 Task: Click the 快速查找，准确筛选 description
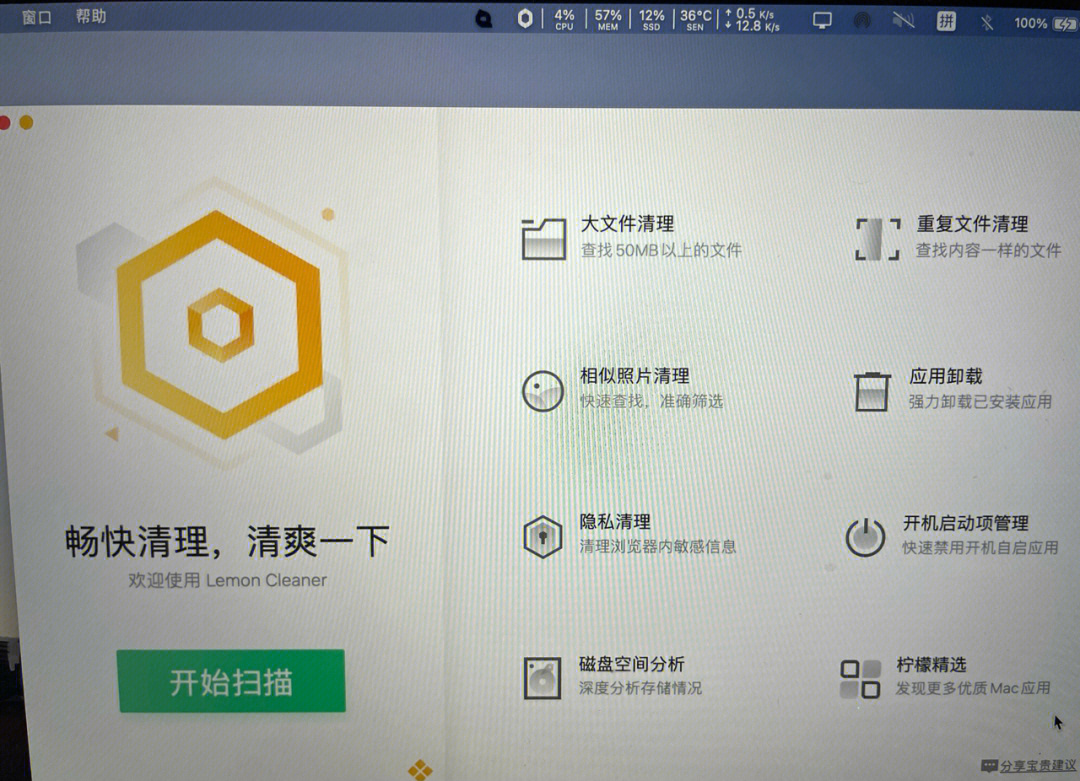click(x=651, y=401)
